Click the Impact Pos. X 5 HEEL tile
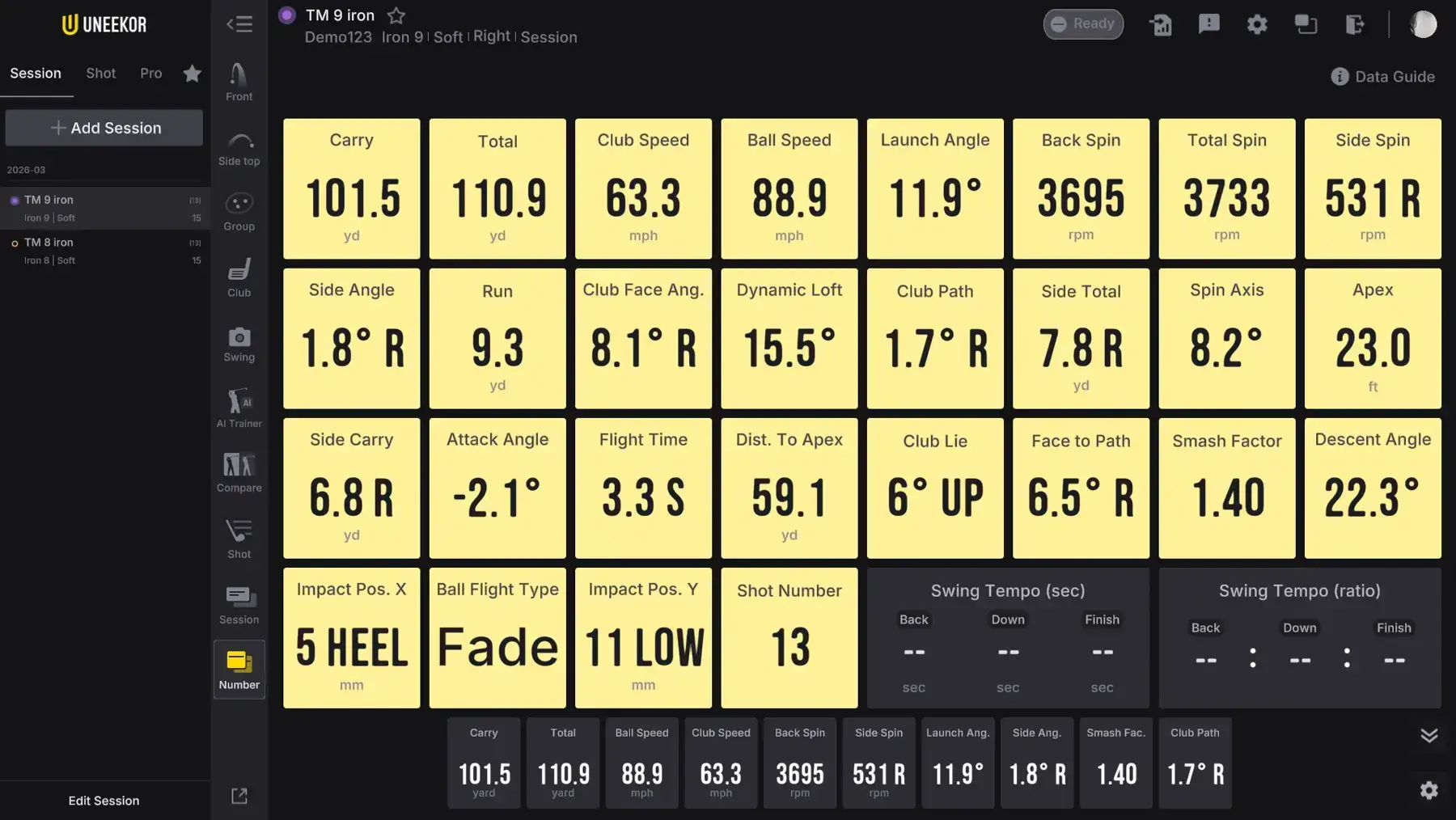 click(352, 637)
